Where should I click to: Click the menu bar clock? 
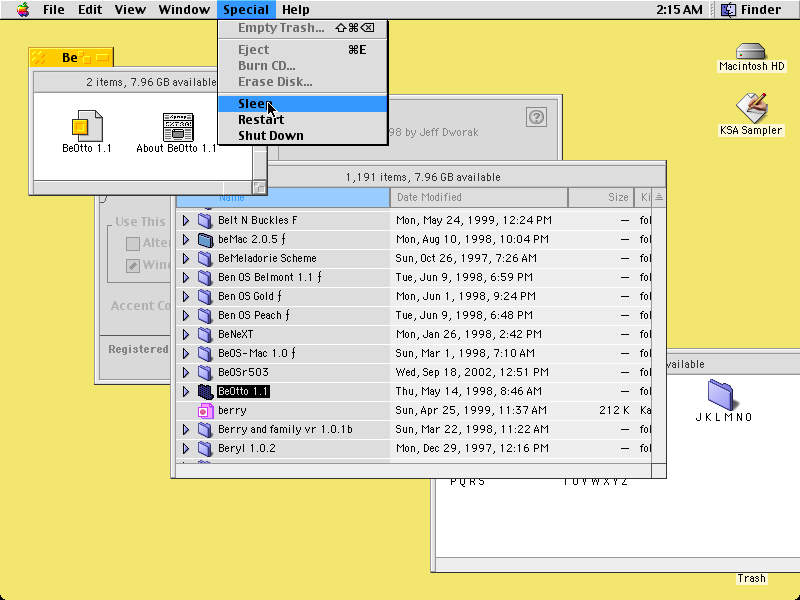point(679,10)
